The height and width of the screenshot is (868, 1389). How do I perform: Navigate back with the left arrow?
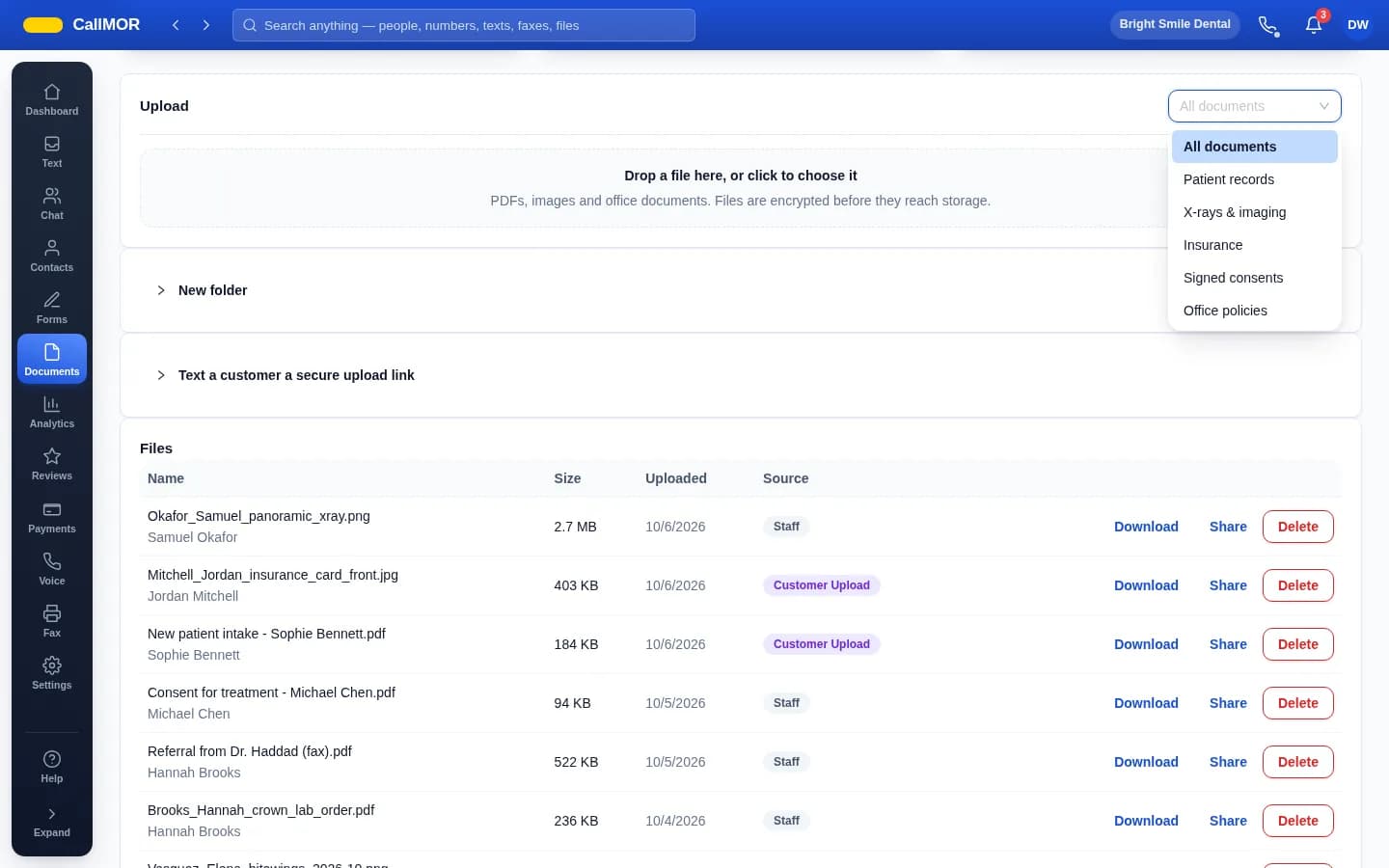point(176,25)
